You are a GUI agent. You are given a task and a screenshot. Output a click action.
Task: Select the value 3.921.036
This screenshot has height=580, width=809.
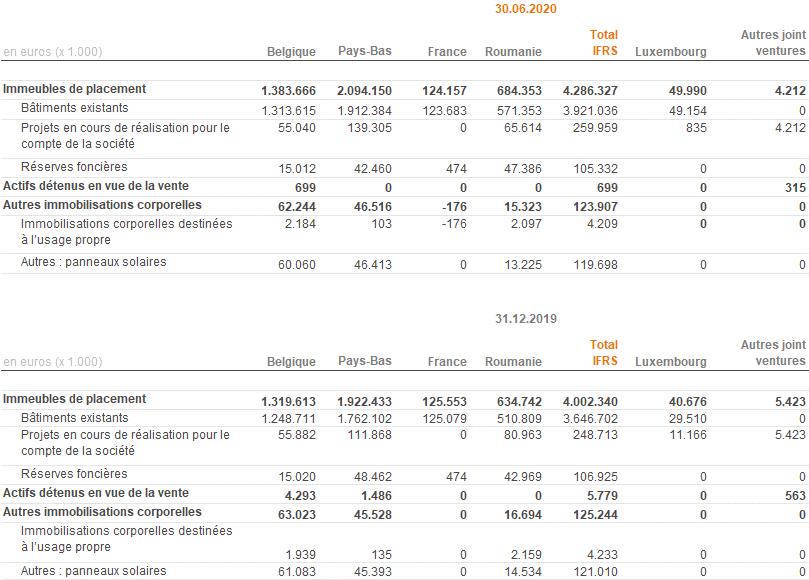click(x=590, y=111)
